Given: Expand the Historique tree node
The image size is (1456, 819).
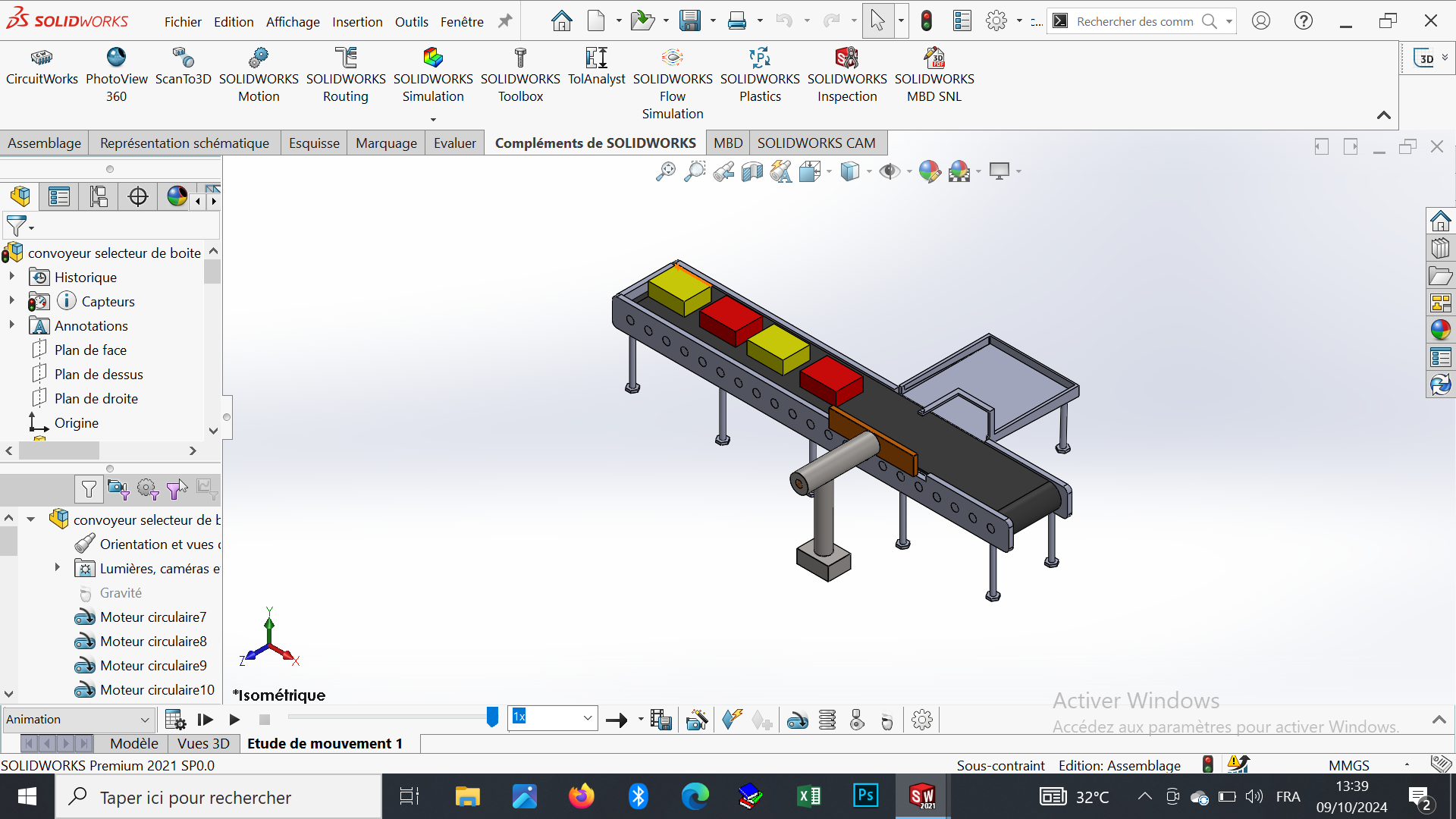Looking at the screenshot, I should [11, 277].
